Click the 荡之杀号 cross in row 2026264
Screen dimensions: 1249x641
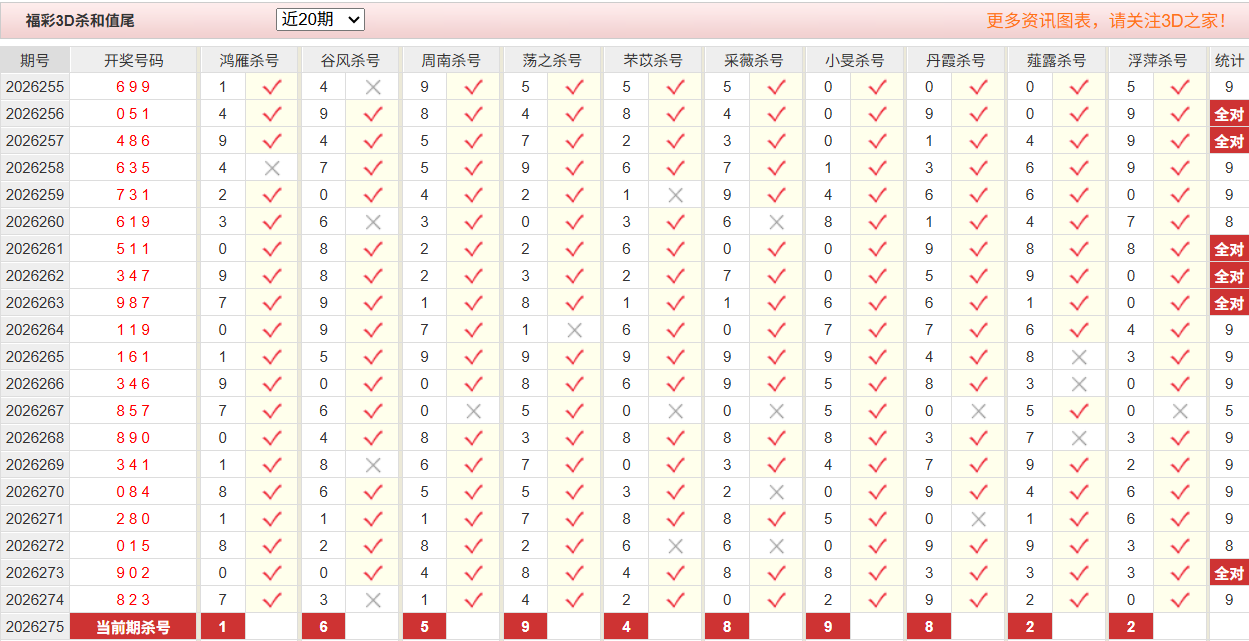575,330
